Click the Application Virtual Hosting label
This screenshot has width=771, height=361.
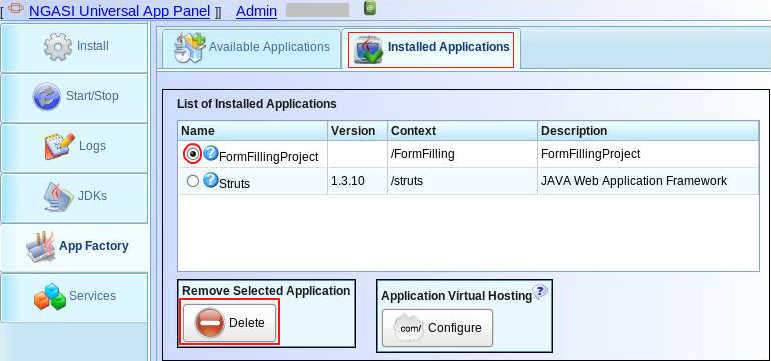tap(457, 296)
